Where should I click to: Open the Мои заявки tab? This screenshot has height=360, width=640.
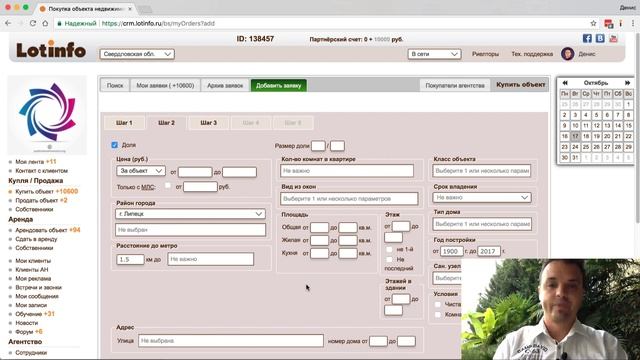point(165,85)
